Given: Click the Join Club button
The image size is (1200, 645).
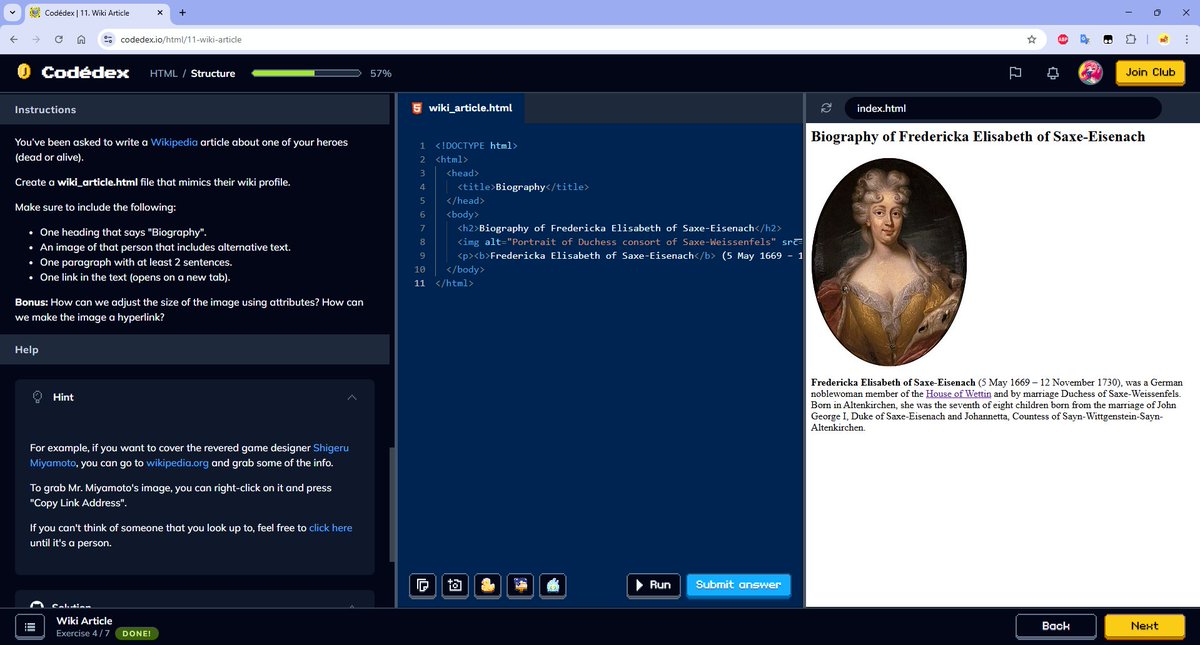Looking at the screenshot, I should 1150,72.
